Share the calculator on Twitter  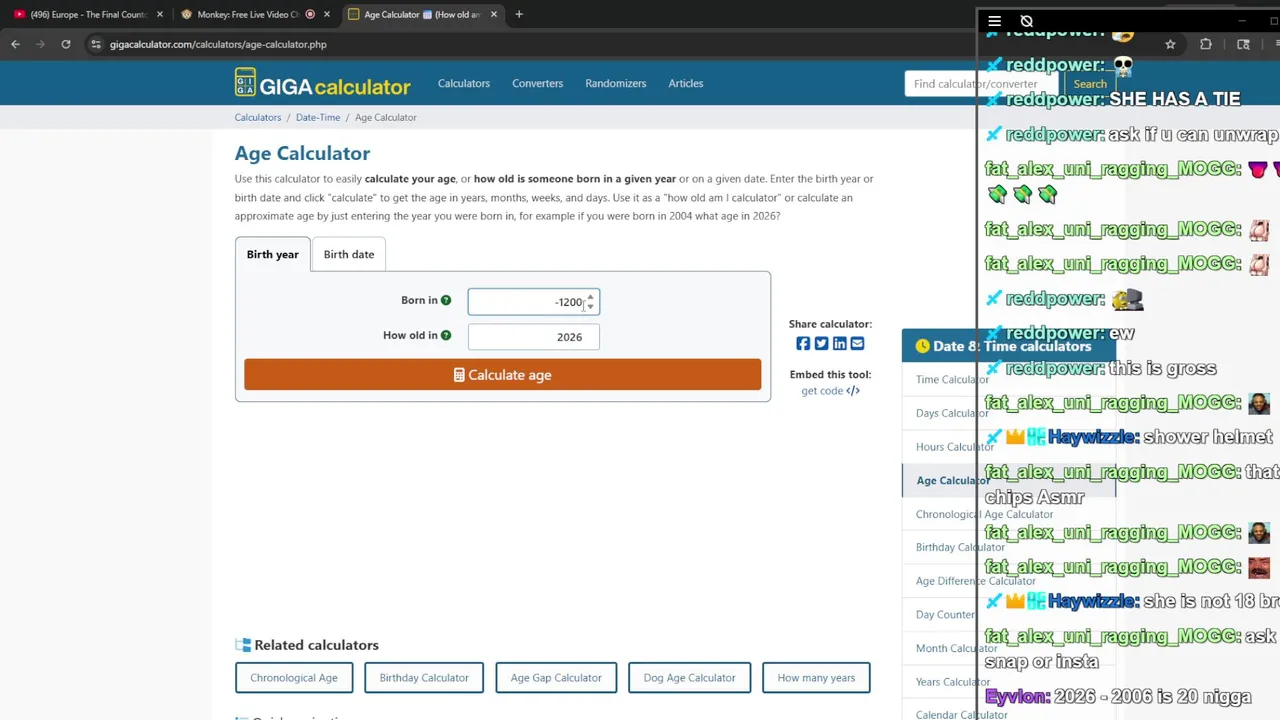[821, 344]
